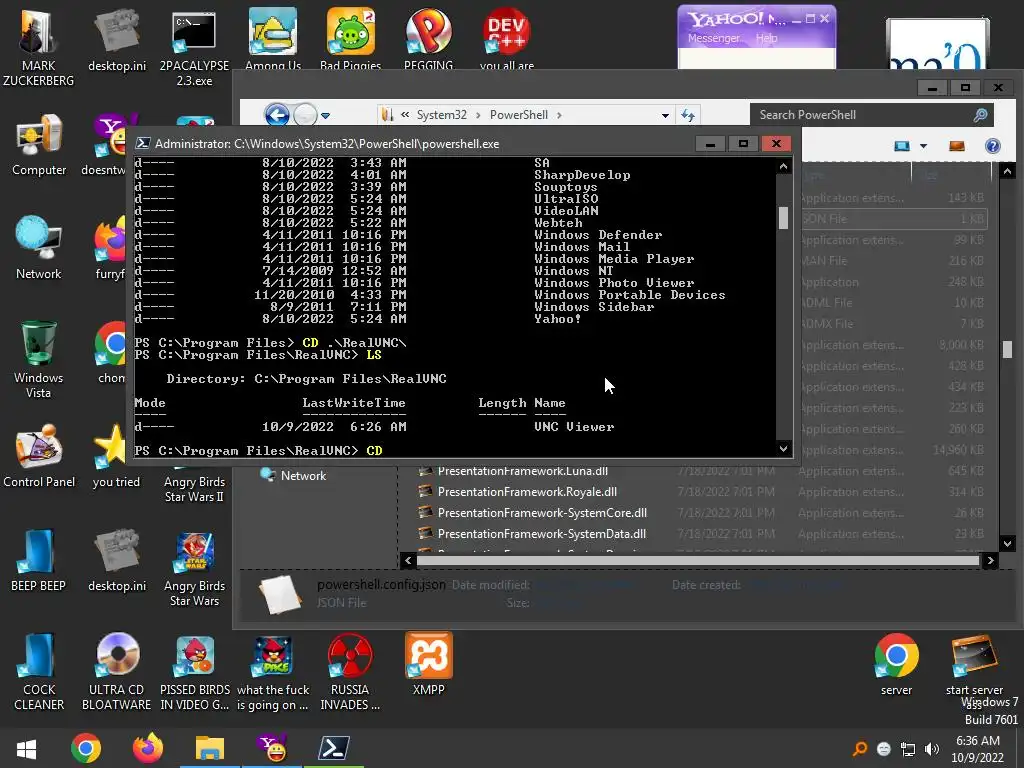Click the PowerShell console scroll down arrow
This screenshot has height=768, width=1024.
783,449
